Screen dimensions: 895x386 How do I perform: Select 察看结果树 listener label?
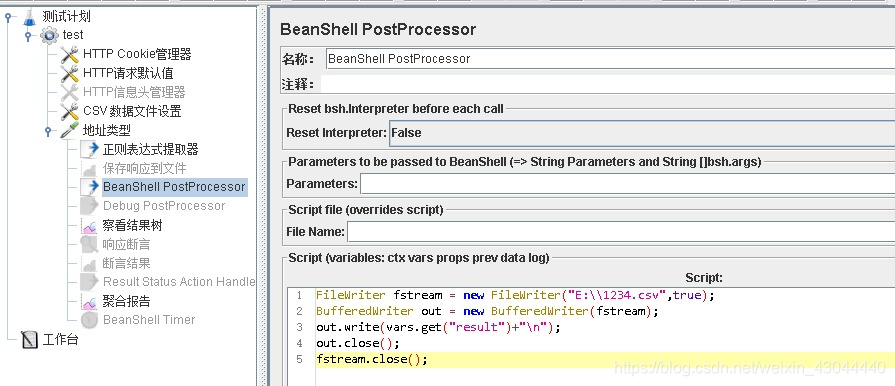[x=132, y=226]
